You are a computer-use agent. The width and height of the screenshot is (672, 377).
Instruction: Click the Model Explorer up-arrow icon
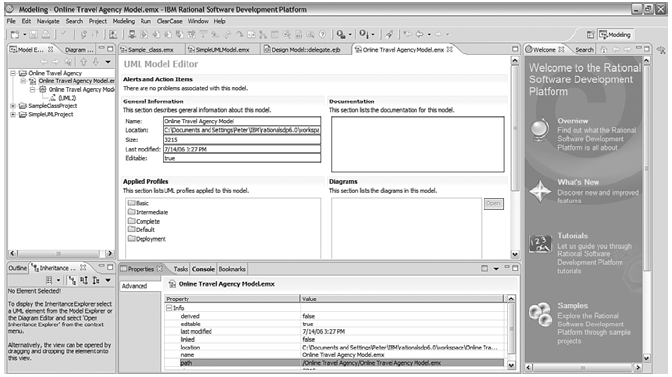click(x=84, y=62)
